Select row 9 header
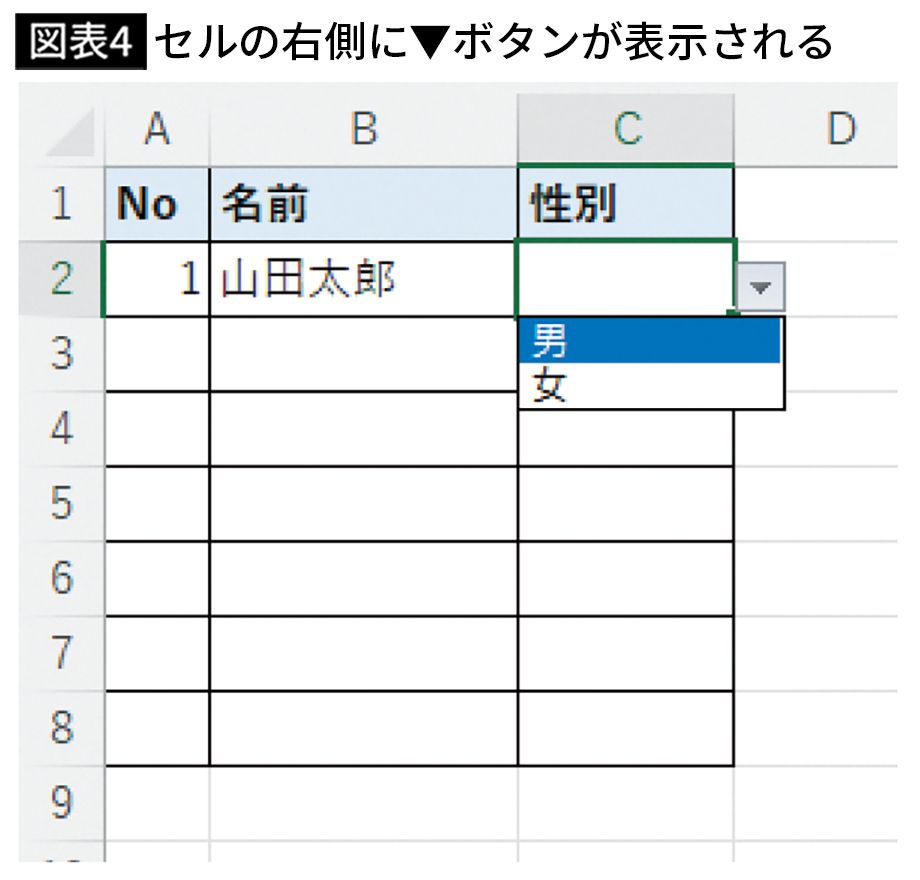This screenshot has height=880, width=920. click(62, 802)
